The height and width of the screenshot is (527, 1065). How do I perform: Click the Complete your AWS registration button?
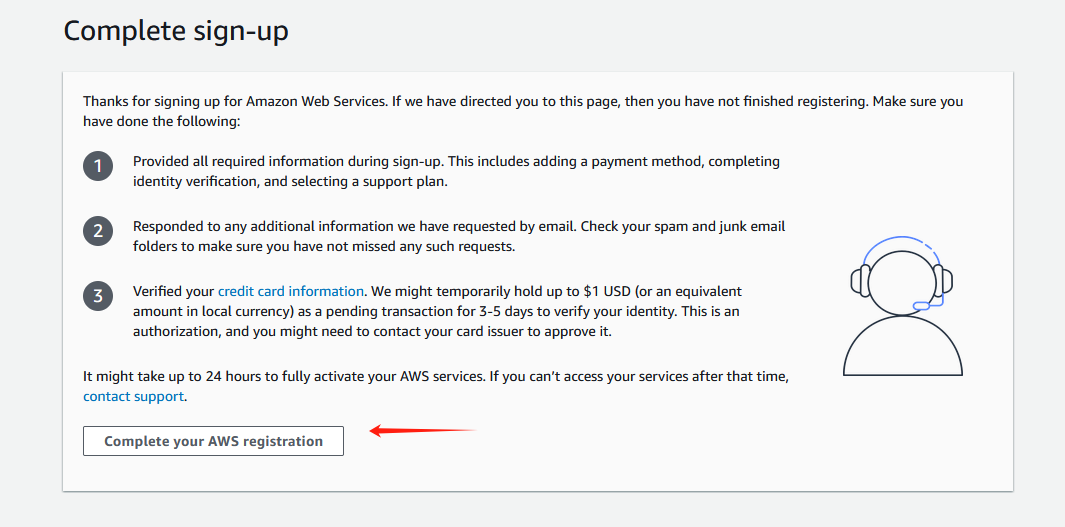tap(213, 441)
